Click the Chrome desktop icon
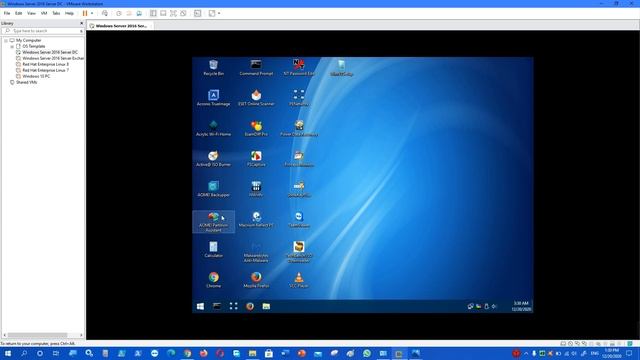The image size is (640, 360). (213, 280)
